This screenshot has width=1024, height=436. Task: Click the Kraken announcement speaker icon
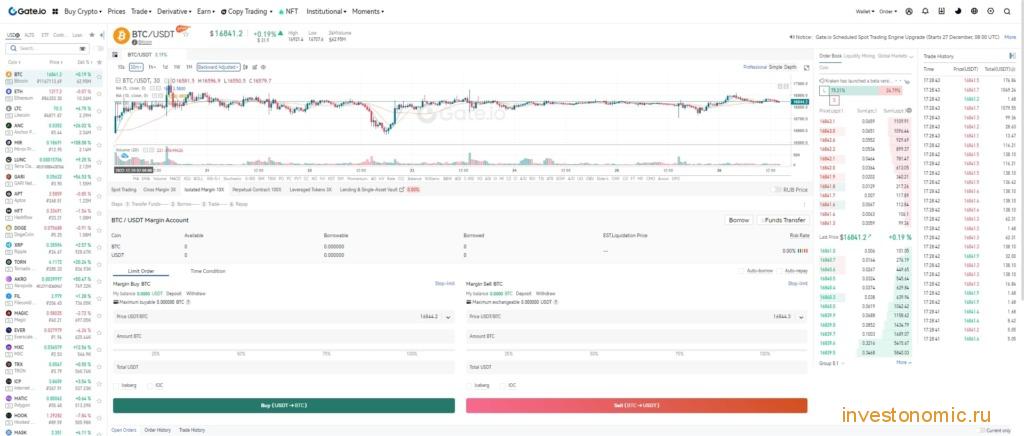(x=823, y=79)
